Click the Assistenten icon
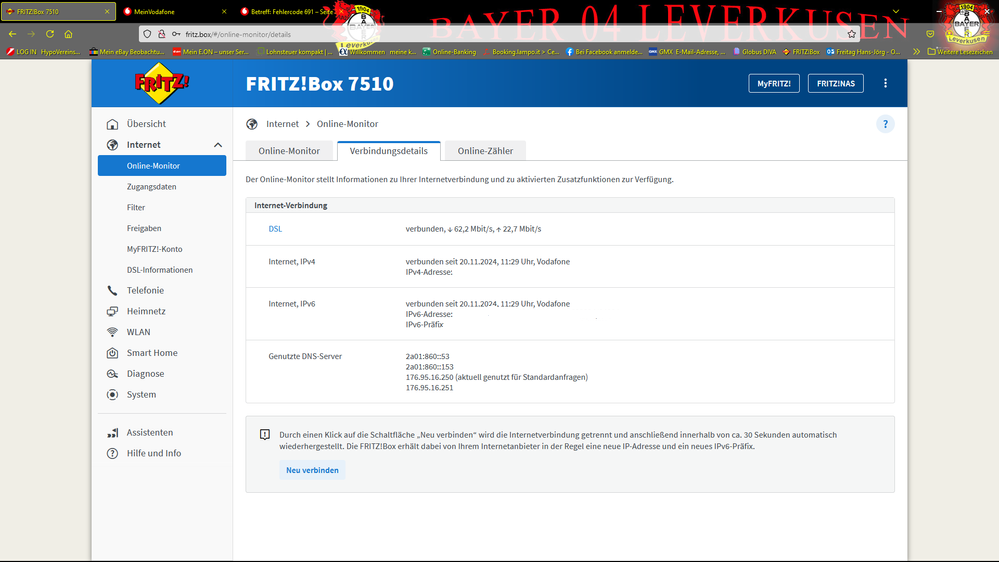 tap(113, 433)
